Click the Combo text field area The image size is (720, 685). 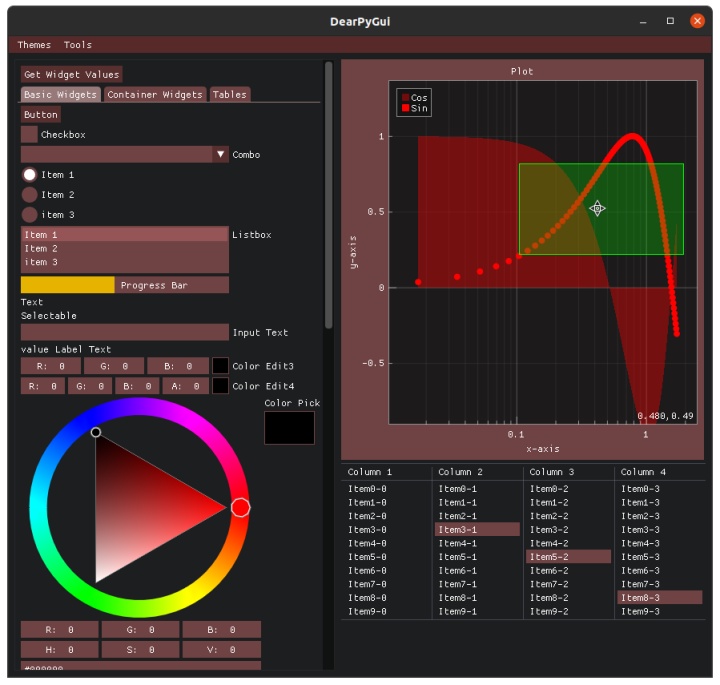click(116, 154)
